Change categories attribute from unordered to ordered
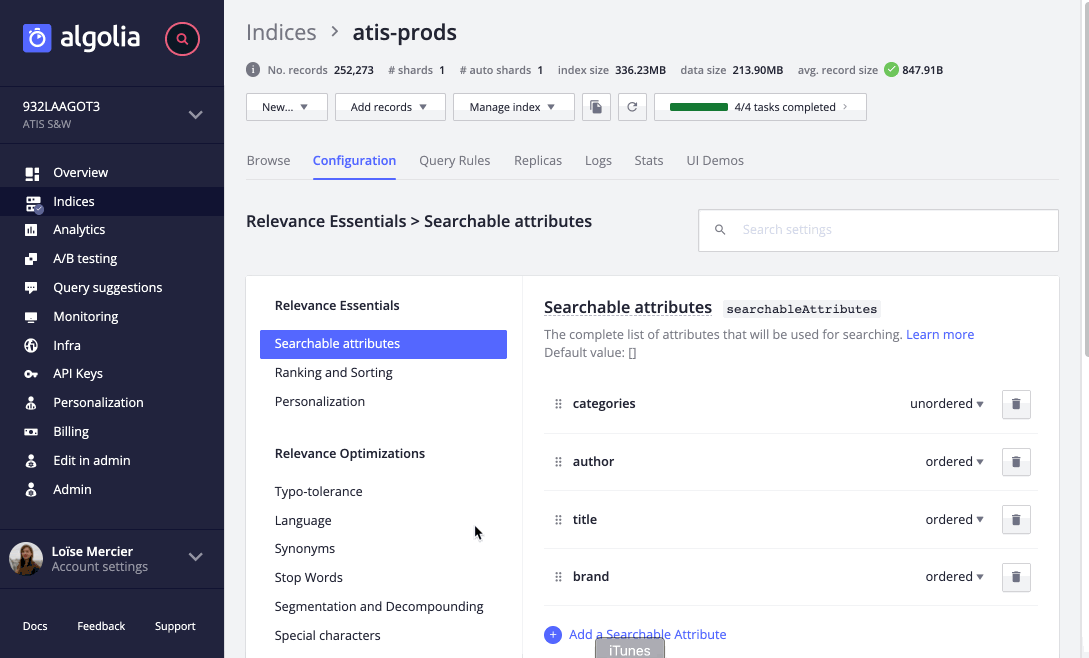The image size is (1089, 658). (946, 404)
